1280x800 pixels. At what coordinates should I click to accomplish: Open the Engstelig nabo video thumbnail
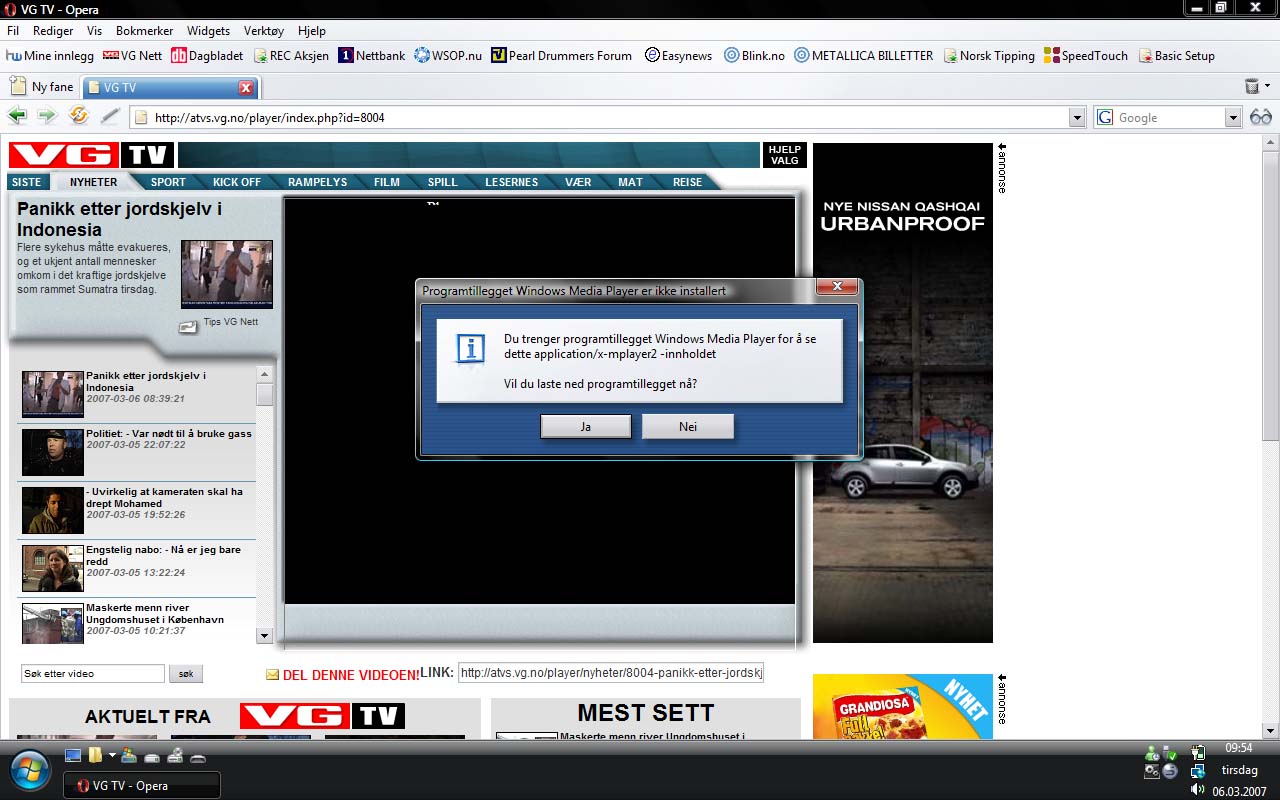click(53, 568)
